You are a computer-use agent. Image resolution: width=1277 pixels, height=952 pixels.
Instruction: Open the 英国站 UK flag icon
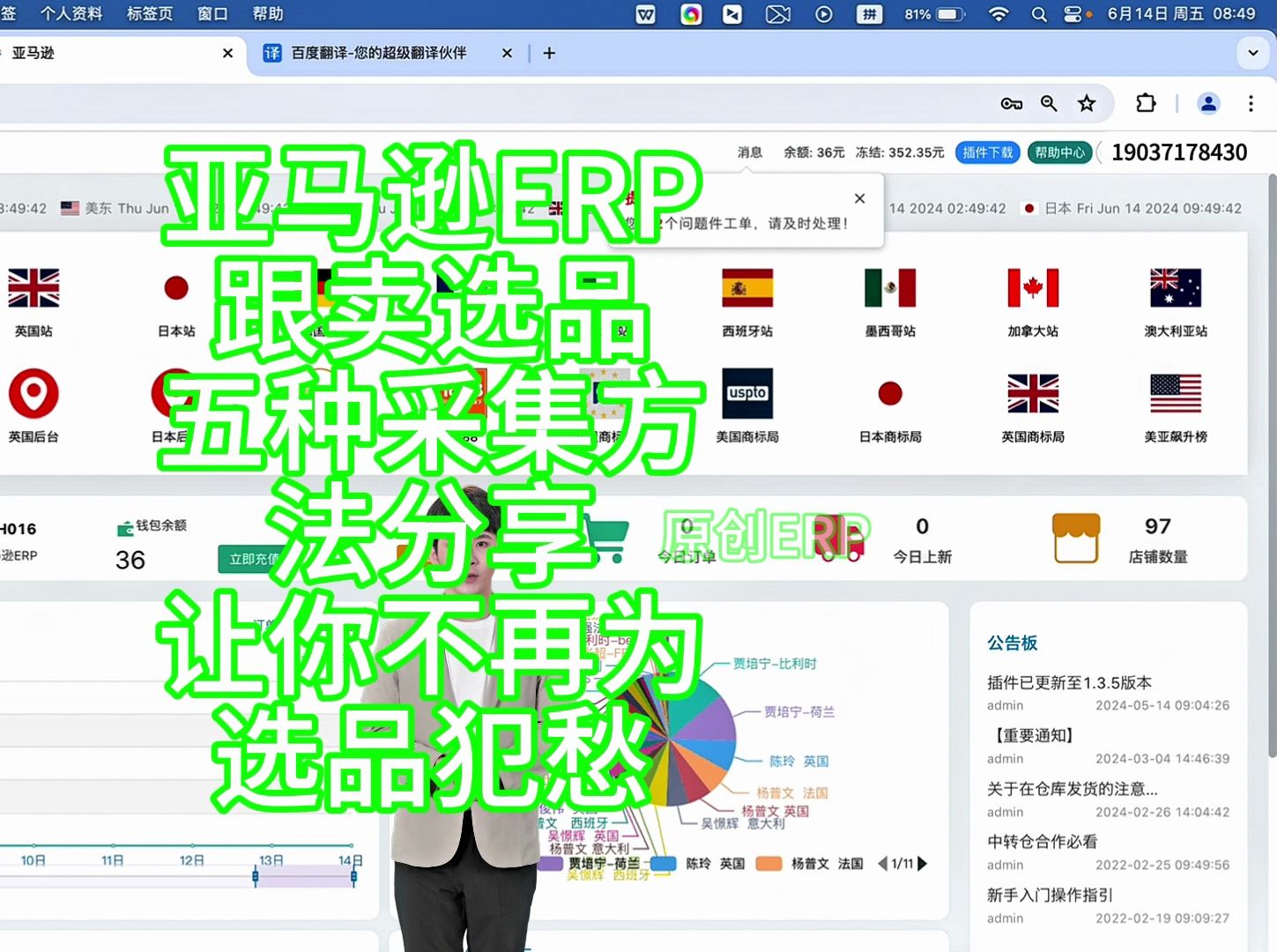[x=33, y=288]
